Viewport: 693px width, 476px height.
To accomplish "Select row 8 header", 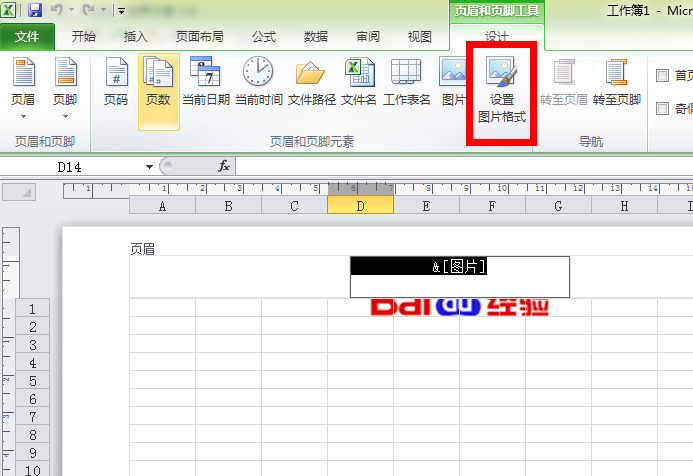I will point(32,434).
